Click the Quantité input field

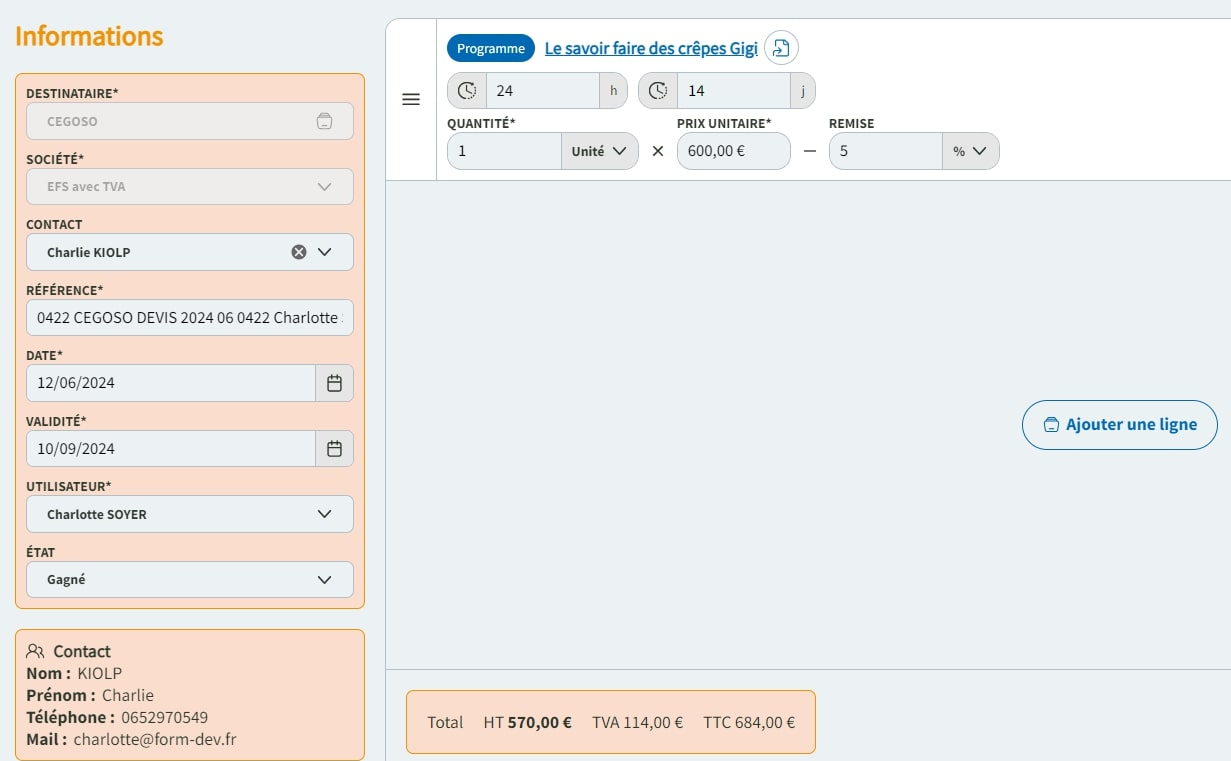[504, 151]
